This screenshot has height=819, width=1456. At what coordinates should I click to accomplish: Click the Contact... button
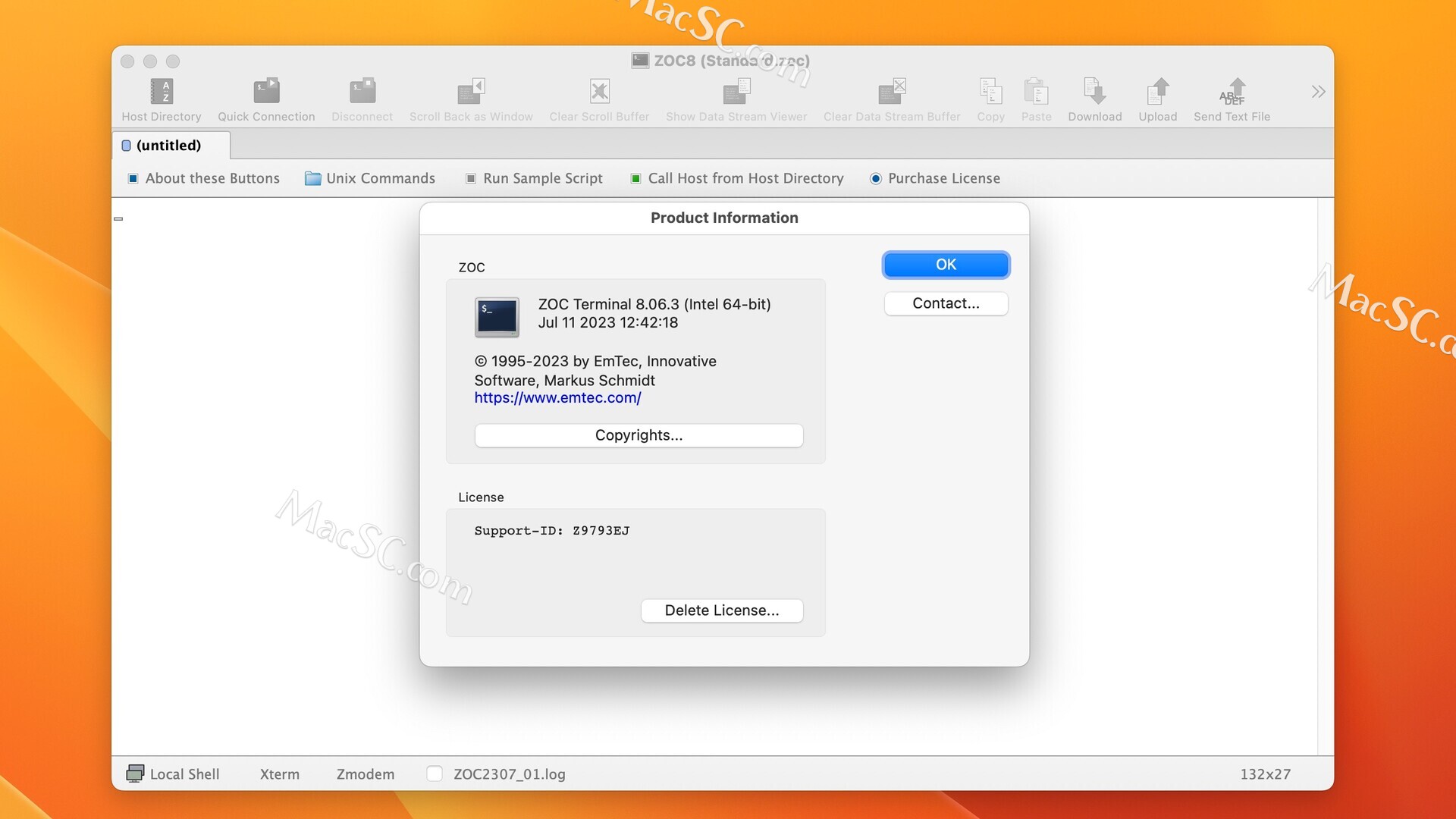click(x=946, y=303)
